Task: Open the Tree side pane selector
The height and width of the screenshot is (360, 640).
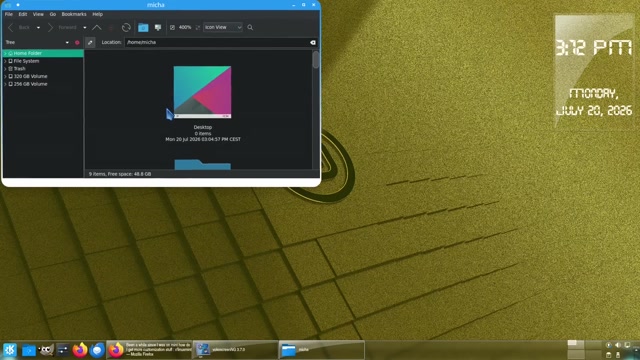Action: click(37, 42)
